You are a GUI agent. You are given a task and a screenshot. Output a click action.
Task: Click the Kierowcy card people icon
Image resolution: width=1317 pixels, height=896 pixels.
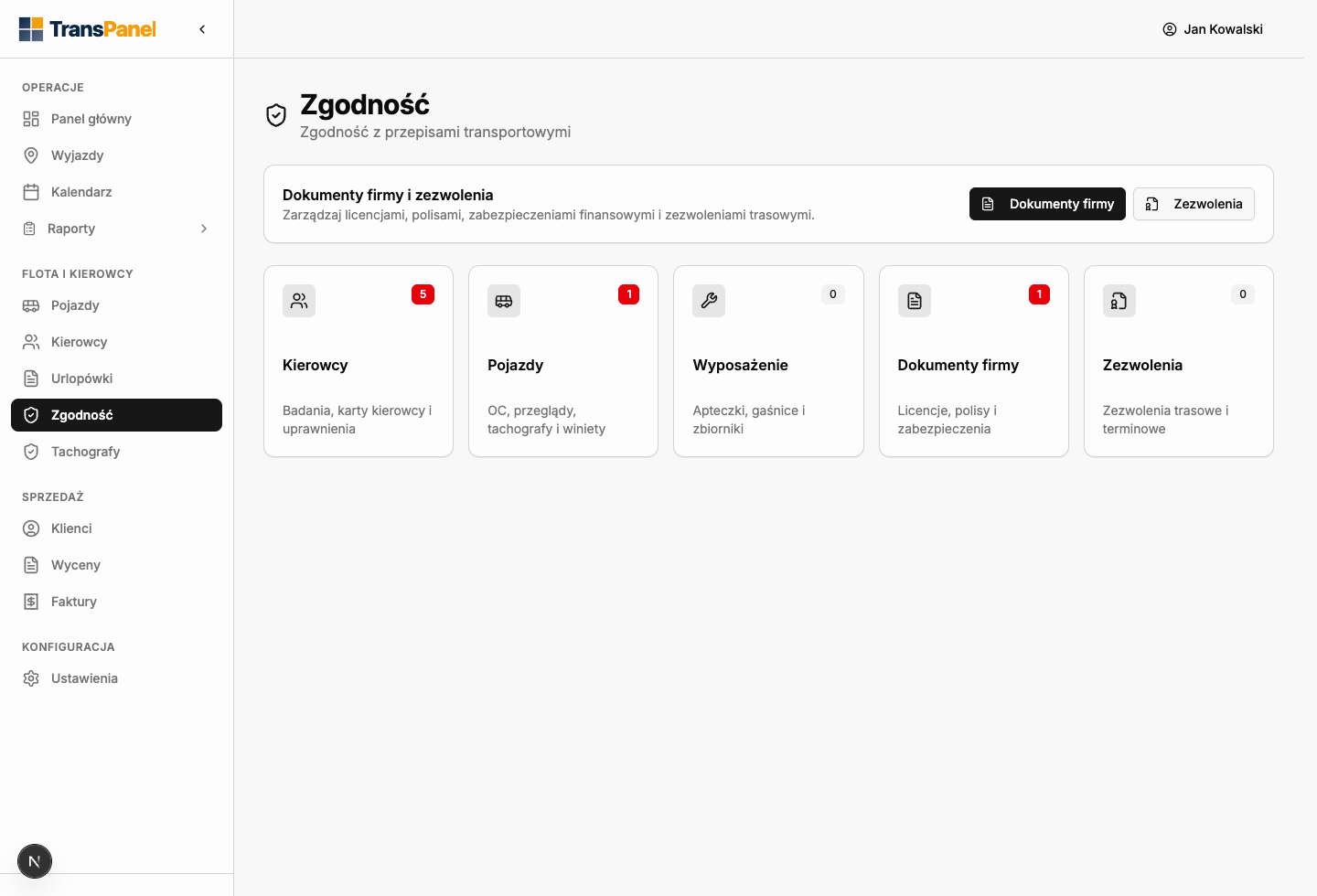[299, 301]
